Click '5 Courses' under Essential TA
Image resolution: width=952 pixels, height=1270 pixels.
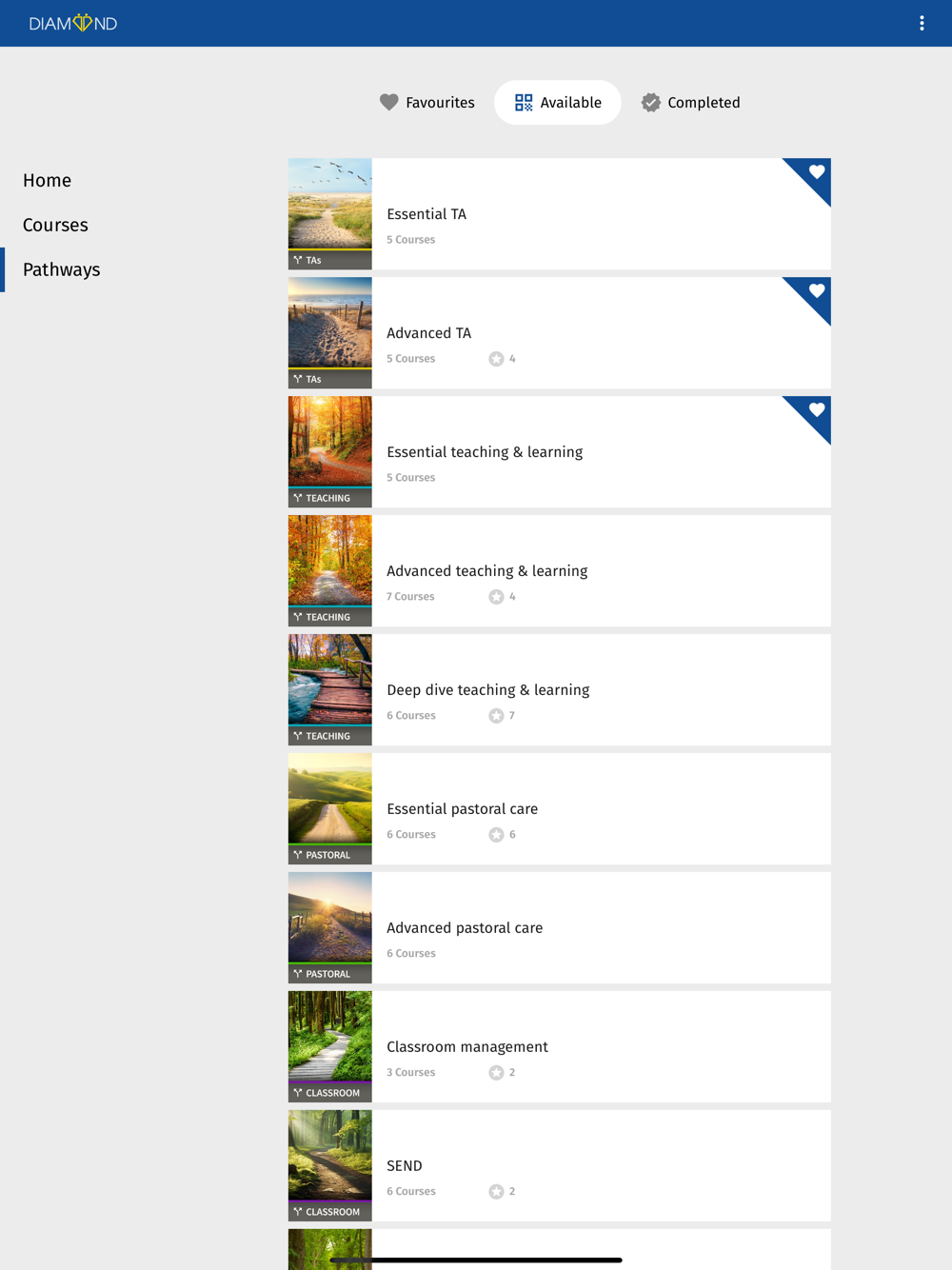[x=411, y=240]
